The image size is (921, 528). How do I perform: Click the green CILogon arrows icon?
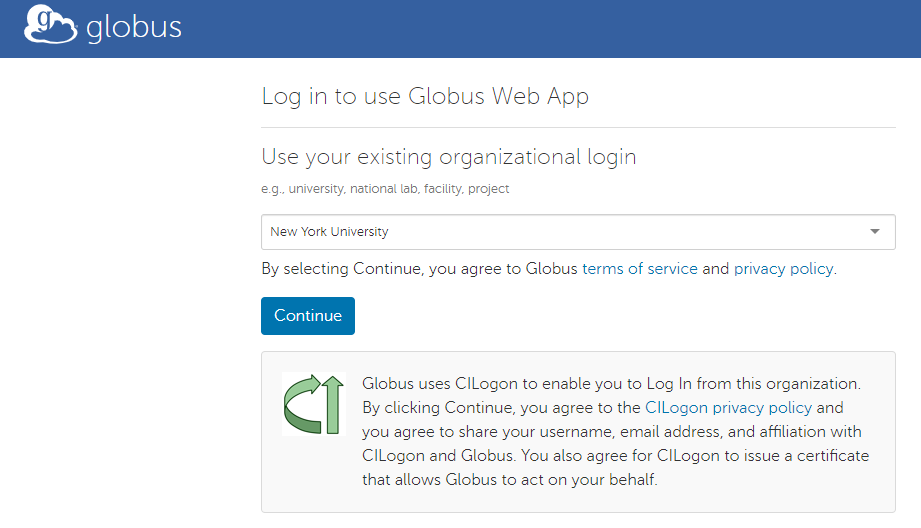pos(313,404)
